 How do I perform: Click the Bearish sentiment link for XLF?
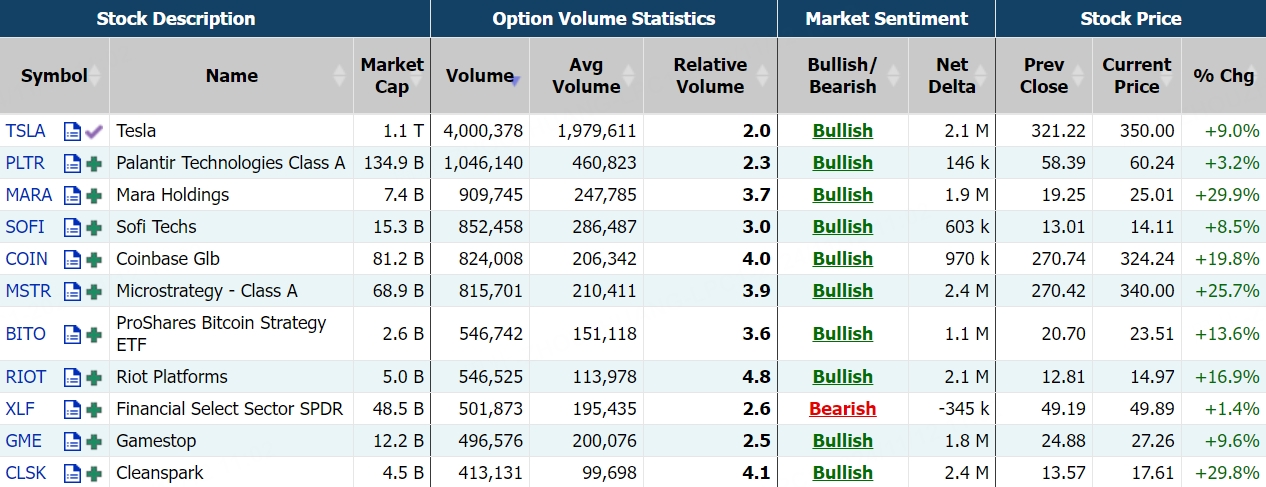coord(842,409)
